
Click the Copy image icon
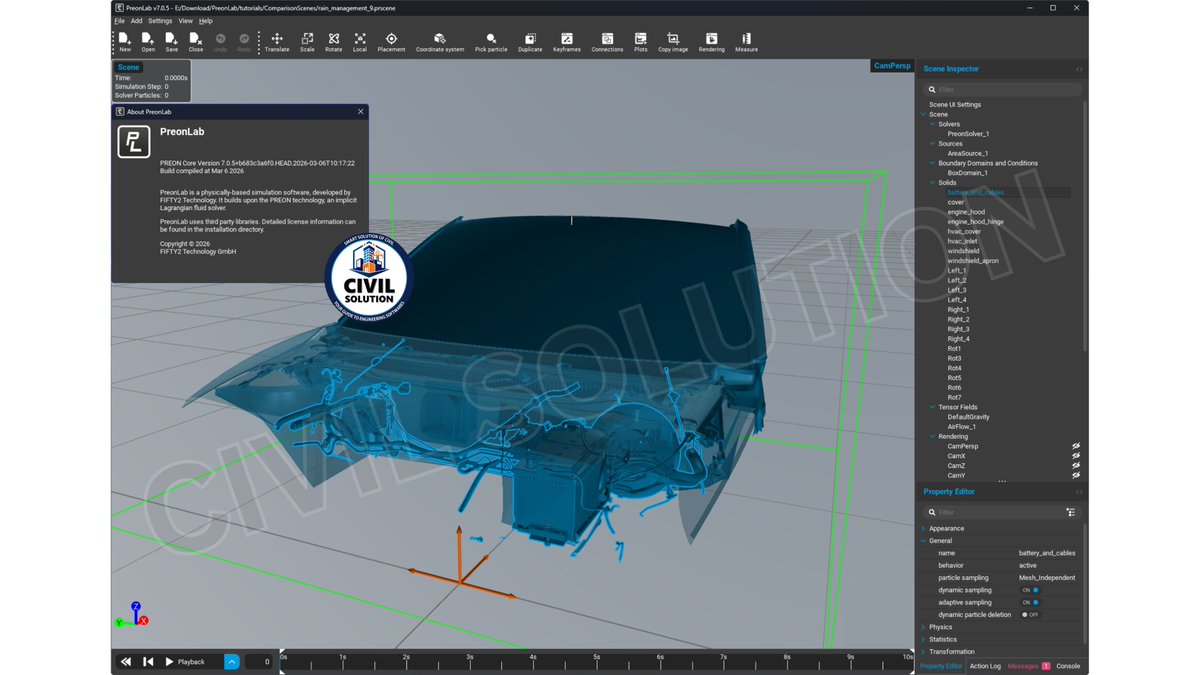coord(673,42)
